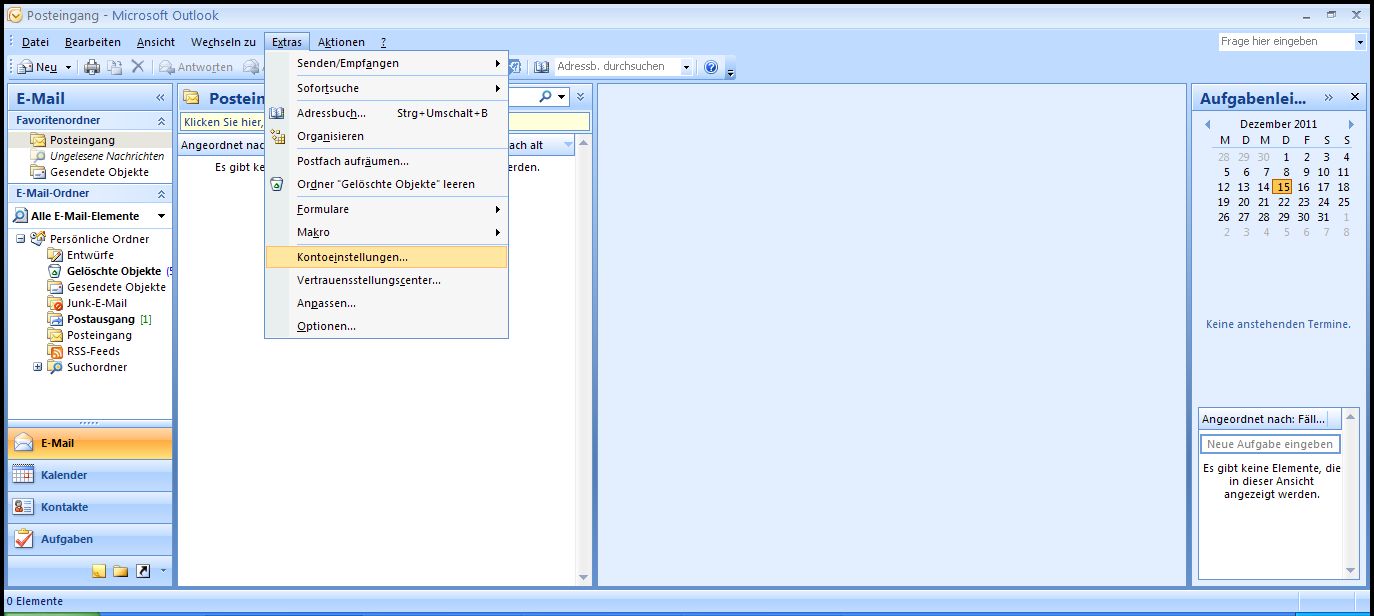Select Kontoeinstellungen in the Extras menu
This screenshot has height=616, width=1374.
click(352, 257)
